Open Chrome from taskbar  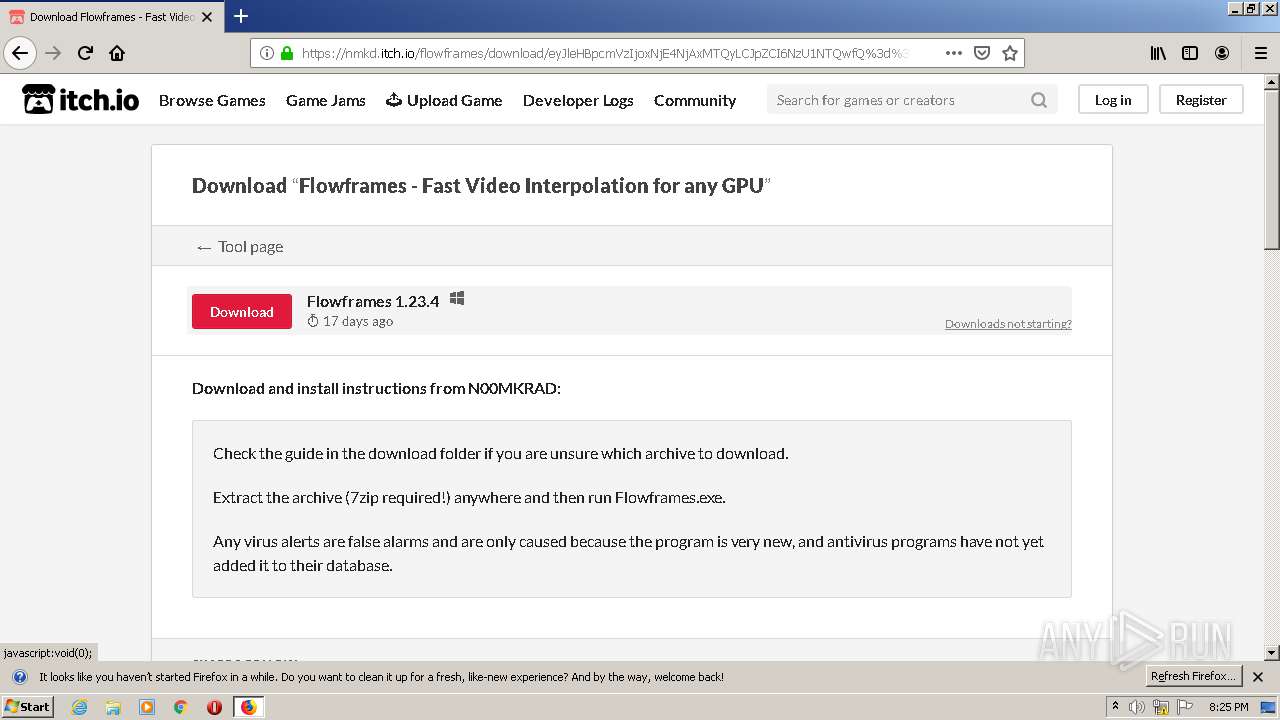(181, 707)
